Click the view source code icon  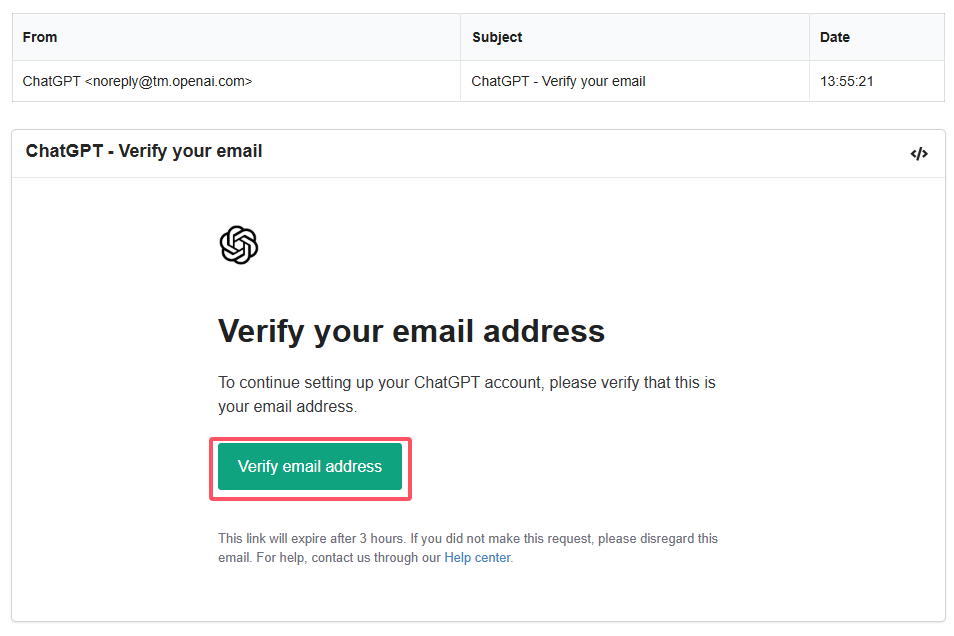coord(919,154)
